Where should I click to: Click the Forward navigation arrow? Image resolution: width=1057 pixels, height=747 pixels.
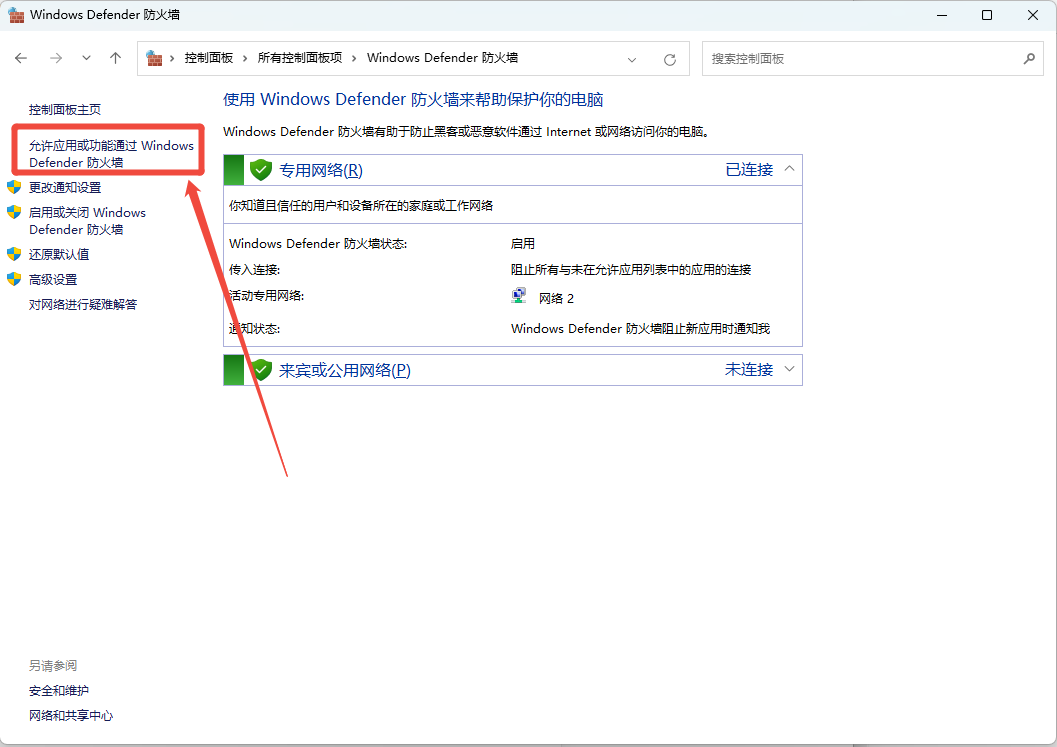pyautogui.click(x=56, y=59)
